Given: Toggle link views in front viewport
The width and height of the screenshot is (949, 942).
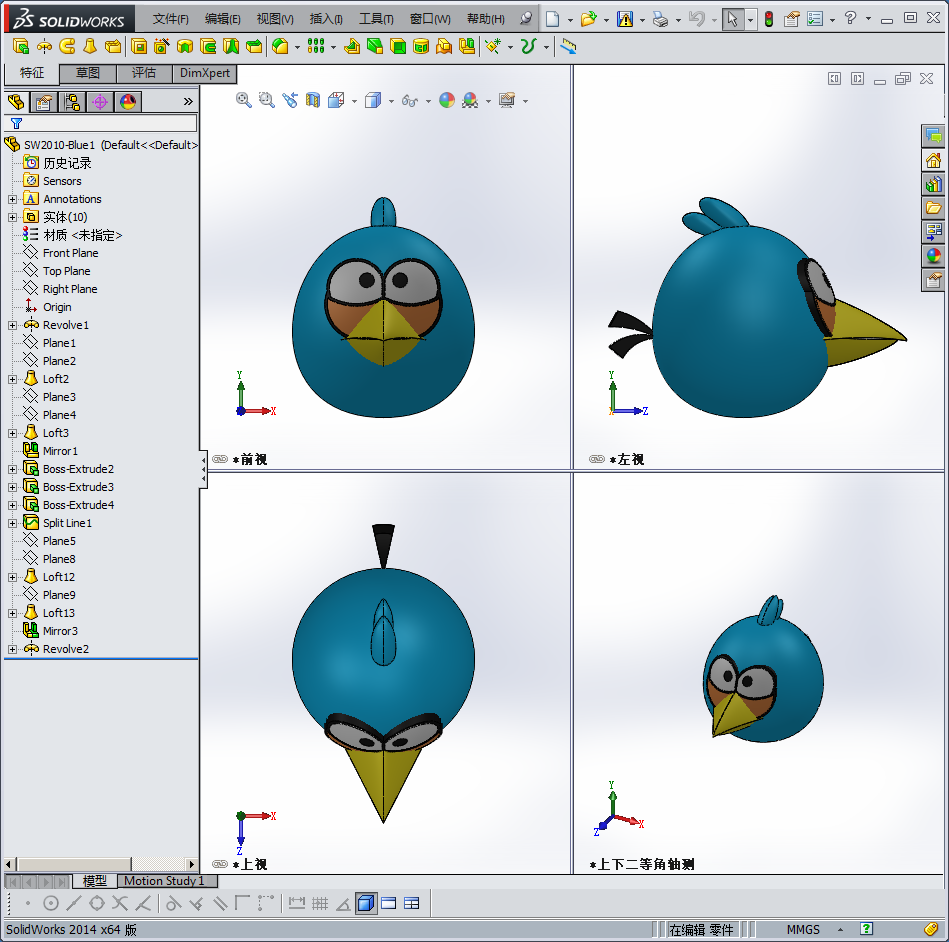Looking at the screenshot, I should [220, 459].
